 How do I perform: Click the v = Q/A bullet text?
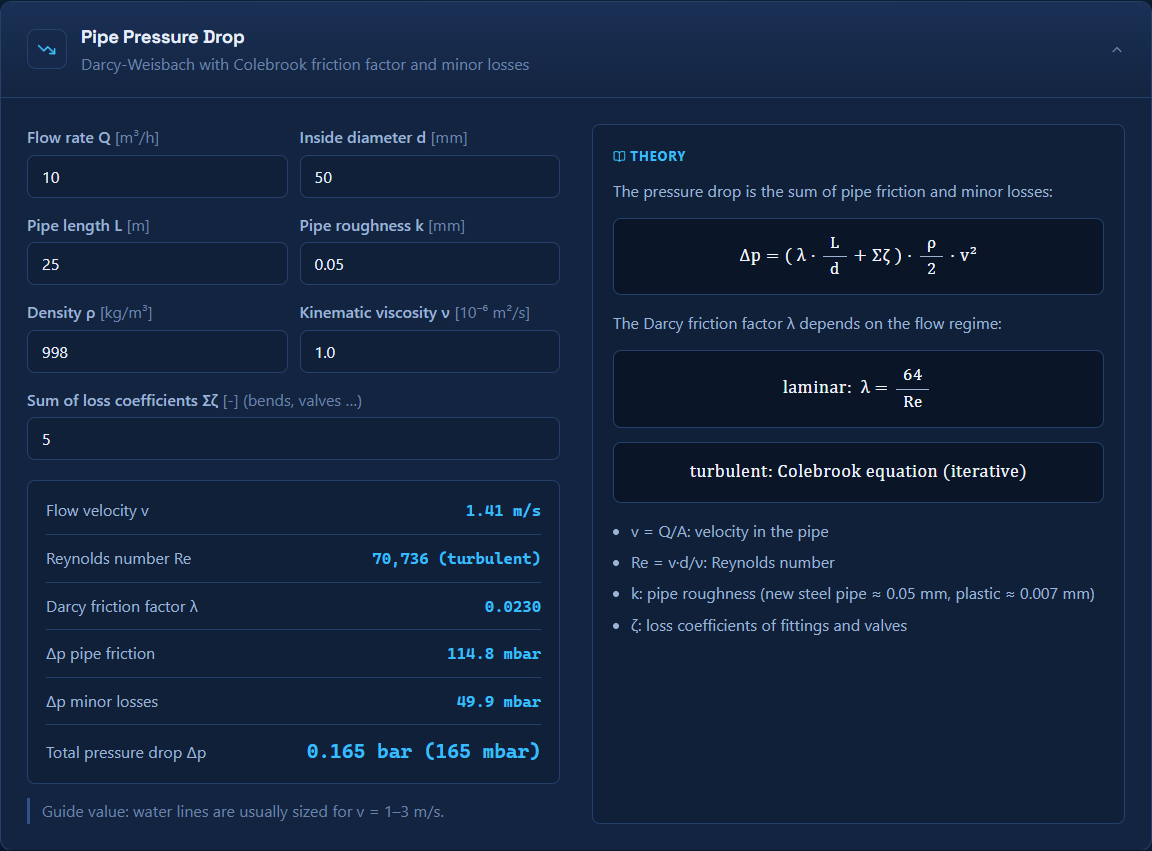(x=730, y=531)
